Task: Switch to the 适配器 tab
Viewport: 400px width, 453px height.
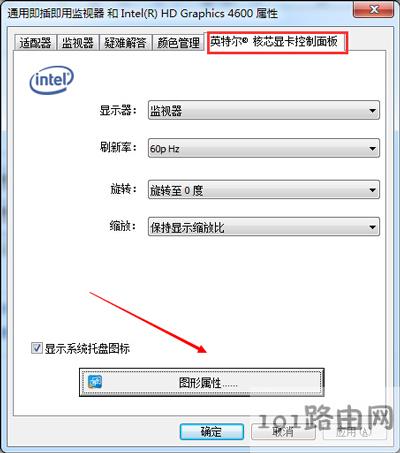Action: (35, 43)
